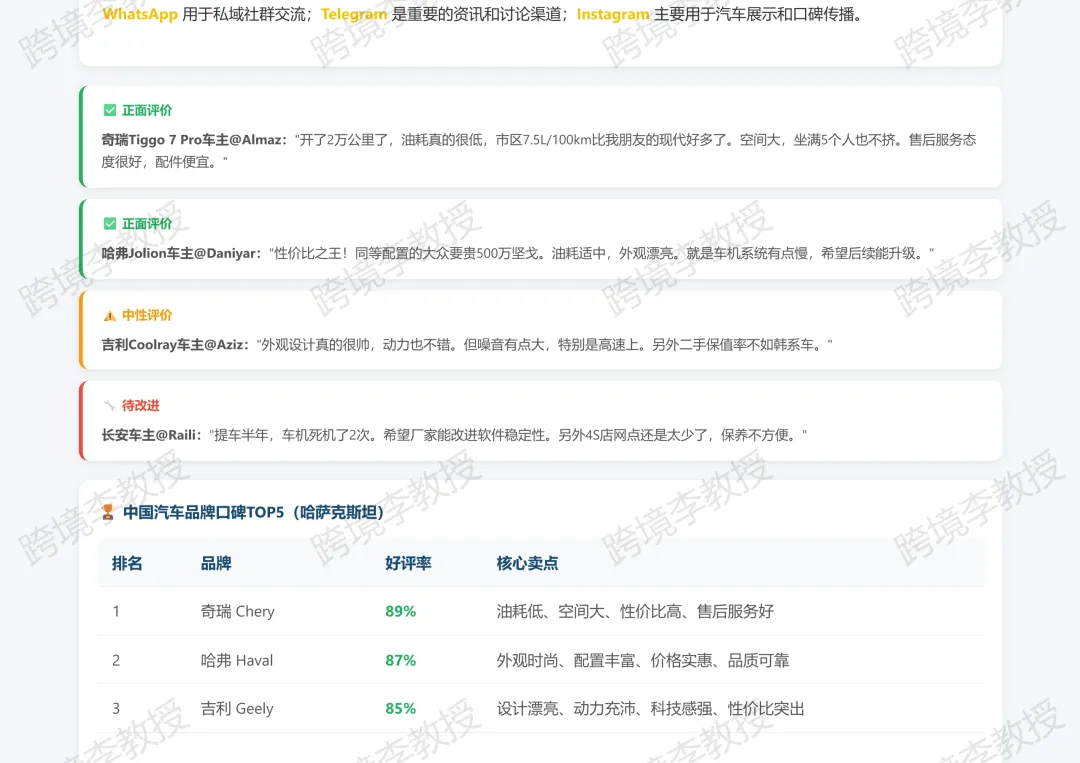1080x763 pixels.
Task: Select the highlighted word Telegram
Action: point(354,14)
